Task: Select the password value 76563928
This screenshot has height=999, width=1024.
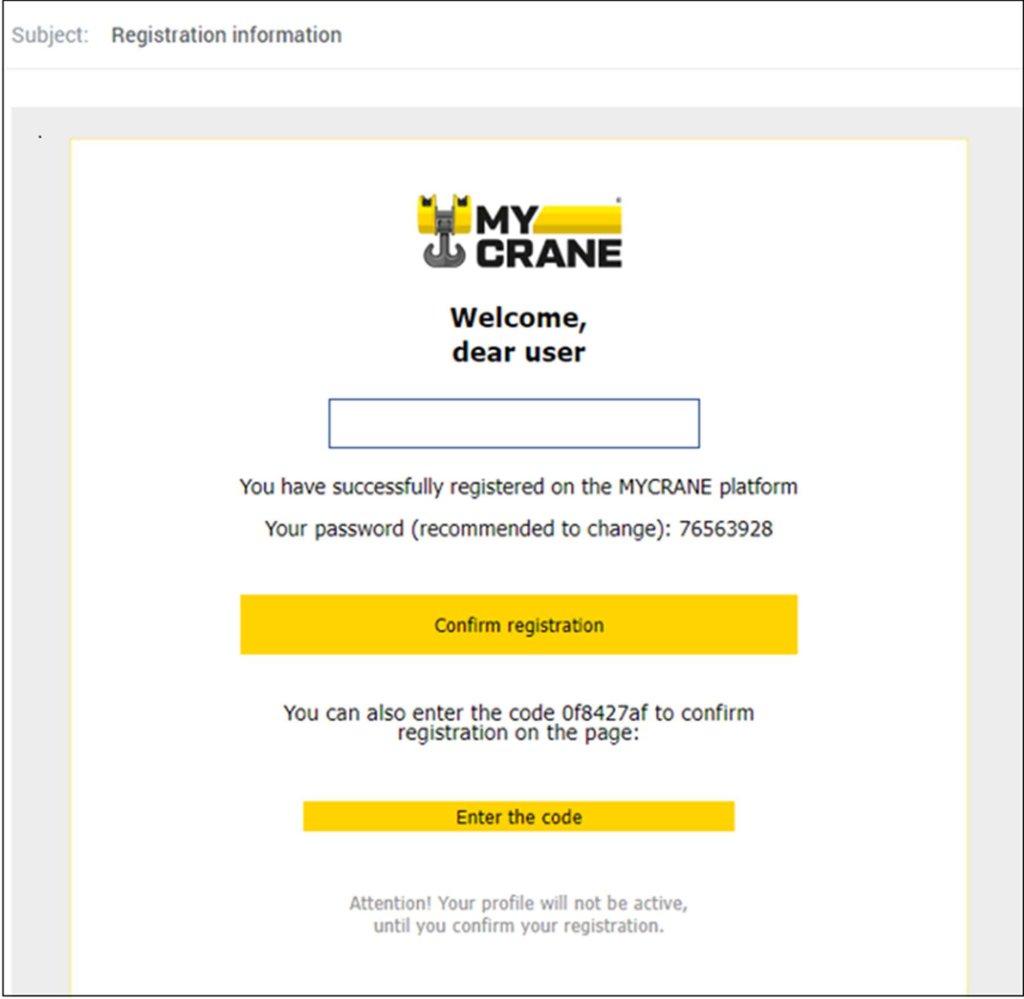Action: [726, 528]
